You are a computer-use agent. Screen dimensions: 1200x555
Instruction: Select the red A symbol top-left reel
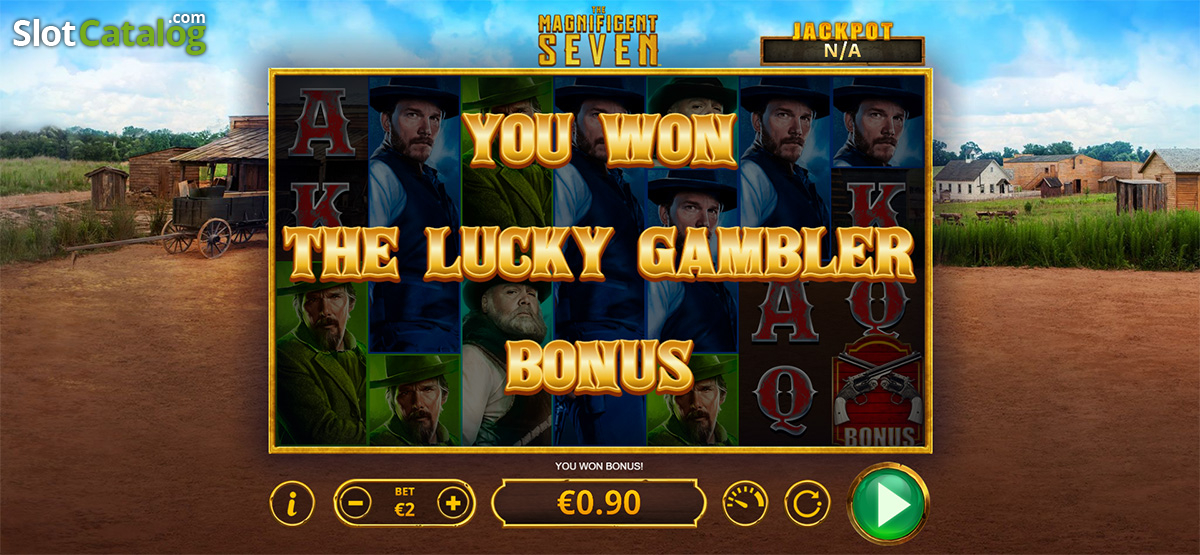(x=322, y=122)
